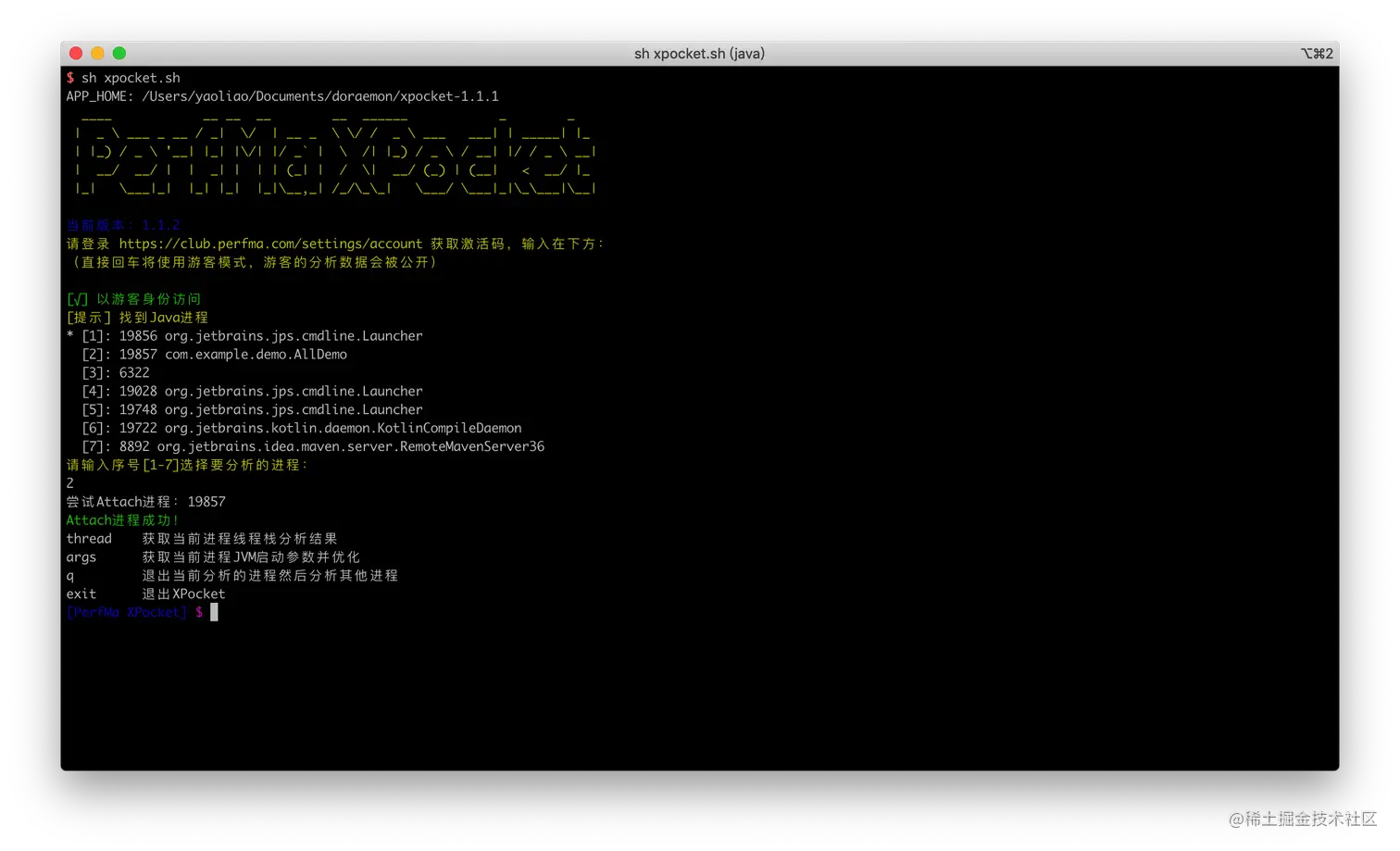Open the club.perfma.com/settings/account URL
The image size is (1400, 851).
[270, 244]
